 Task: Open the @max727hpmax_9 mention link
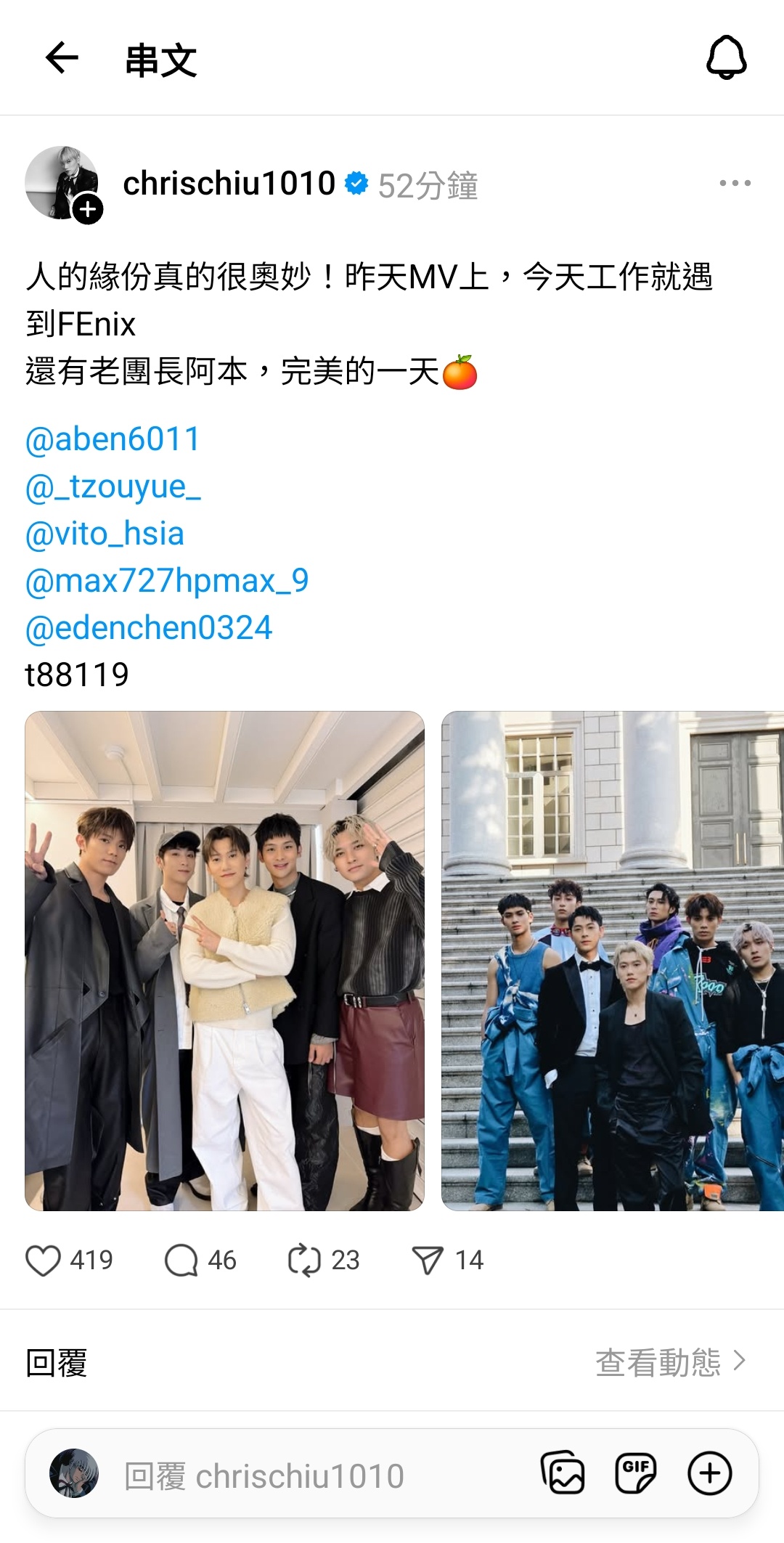click(167, 581)
